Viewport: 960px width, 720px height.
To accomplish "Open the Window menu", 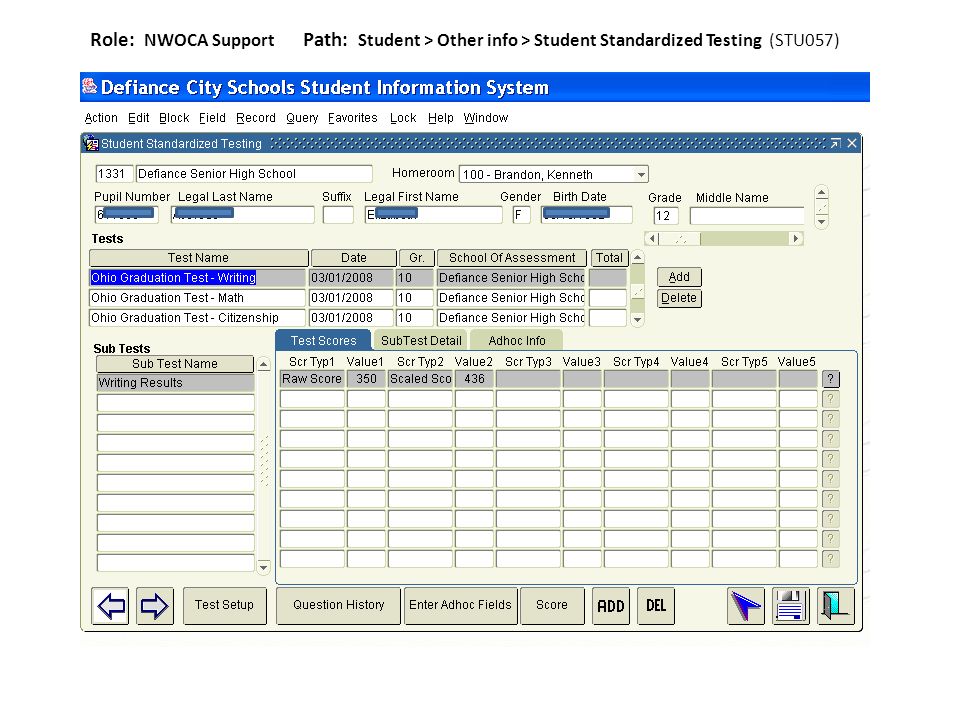I will [486, 118].
